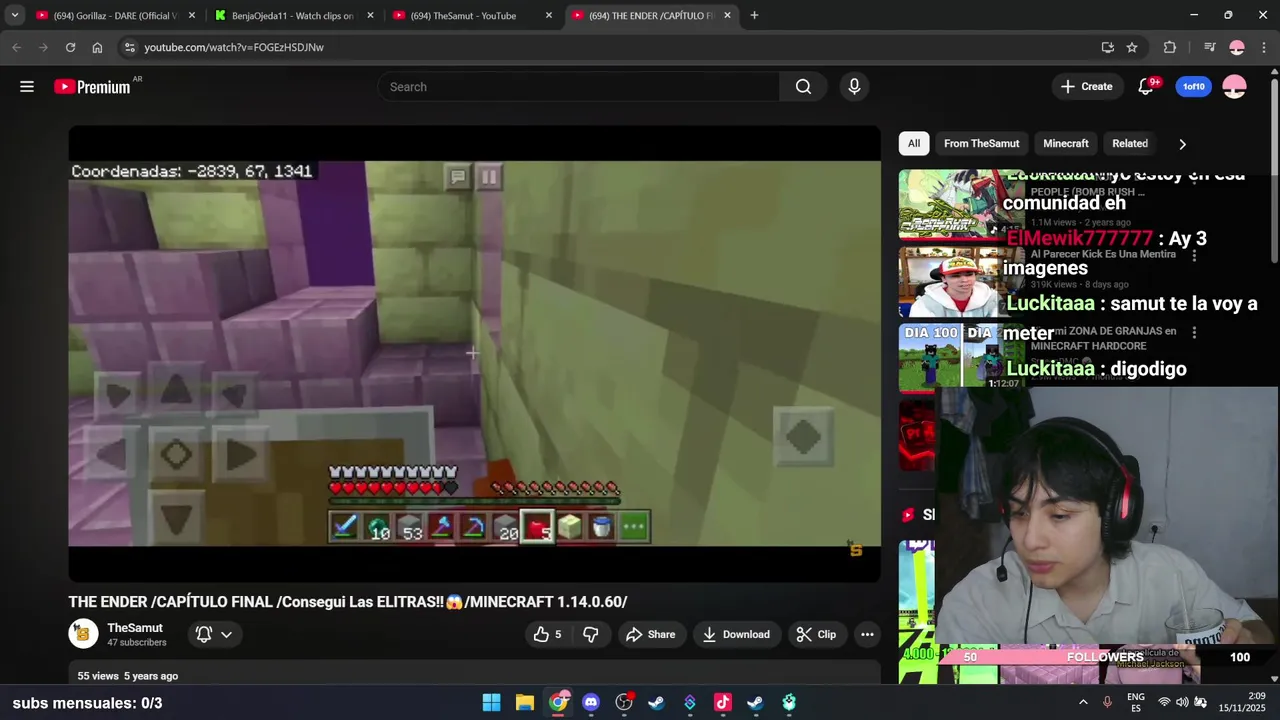Image resolution: width=1280 pixels, height=720 pixels.
Task: Select the Minecraft filter chip
Action: coord(1066,143)
